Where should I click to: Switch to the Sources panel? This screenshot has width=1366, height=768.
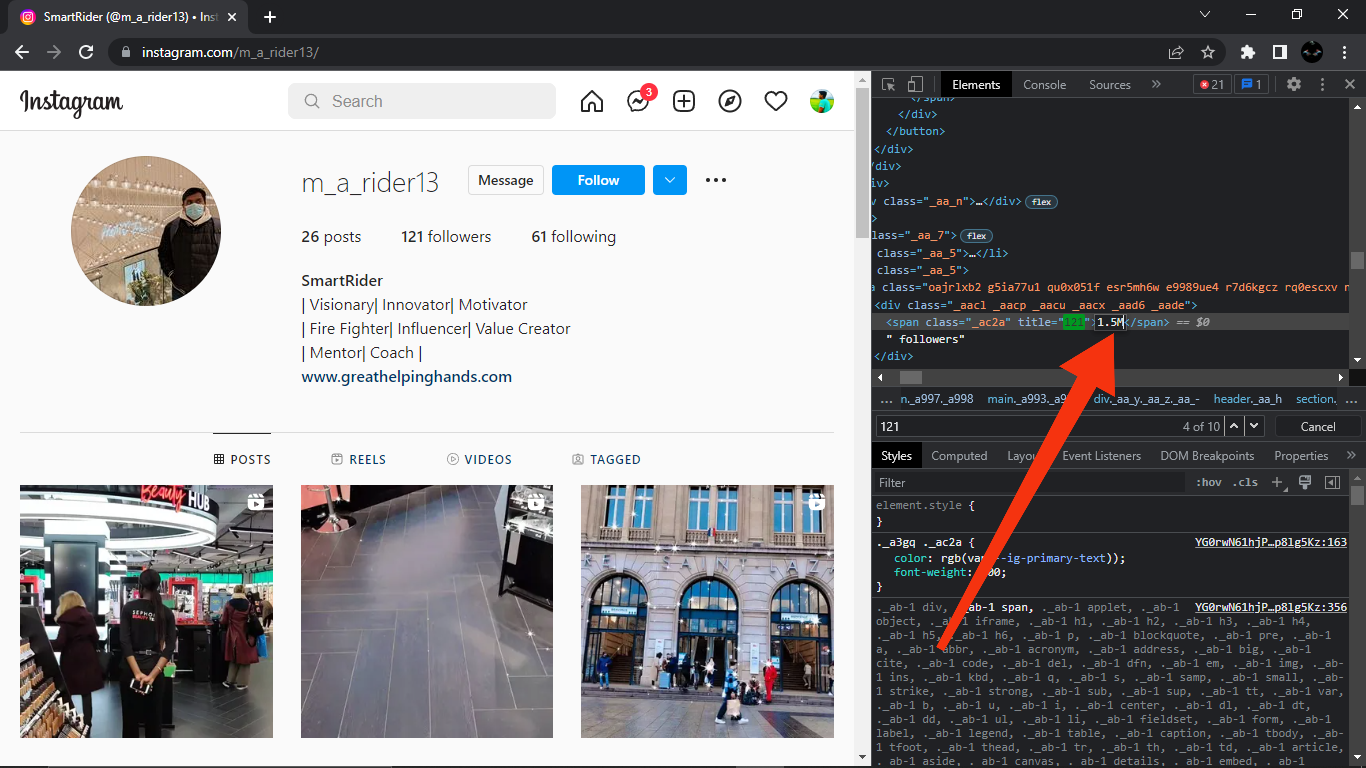[1110, 85]
